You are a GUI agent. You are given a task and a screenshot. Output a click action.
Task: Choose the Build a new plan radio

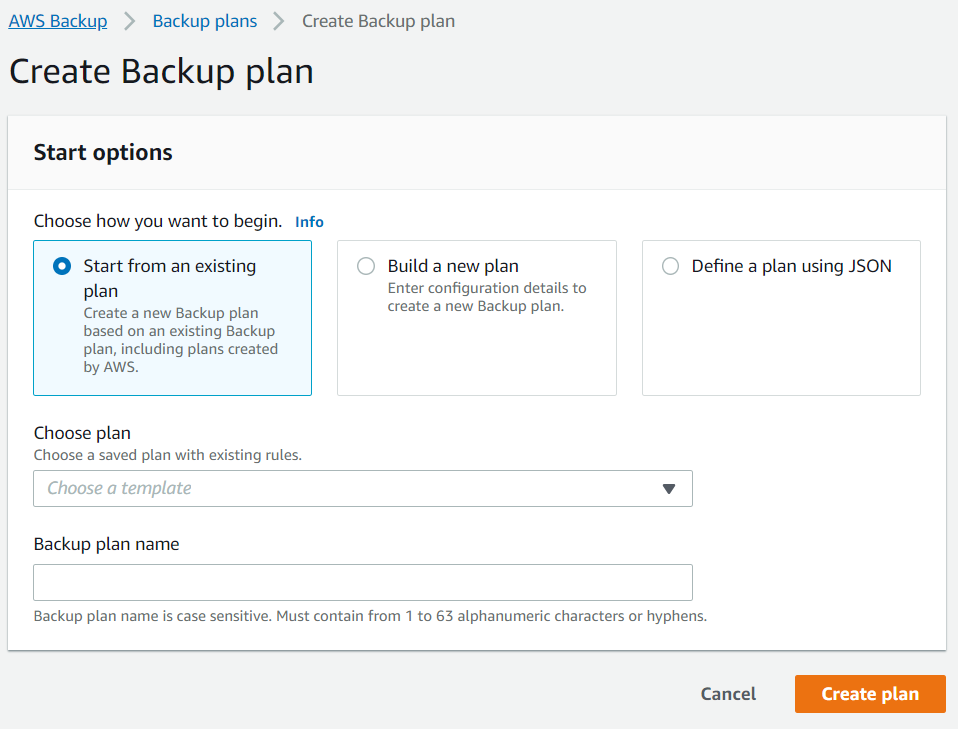pyautogui.click(x=366, y=266)
